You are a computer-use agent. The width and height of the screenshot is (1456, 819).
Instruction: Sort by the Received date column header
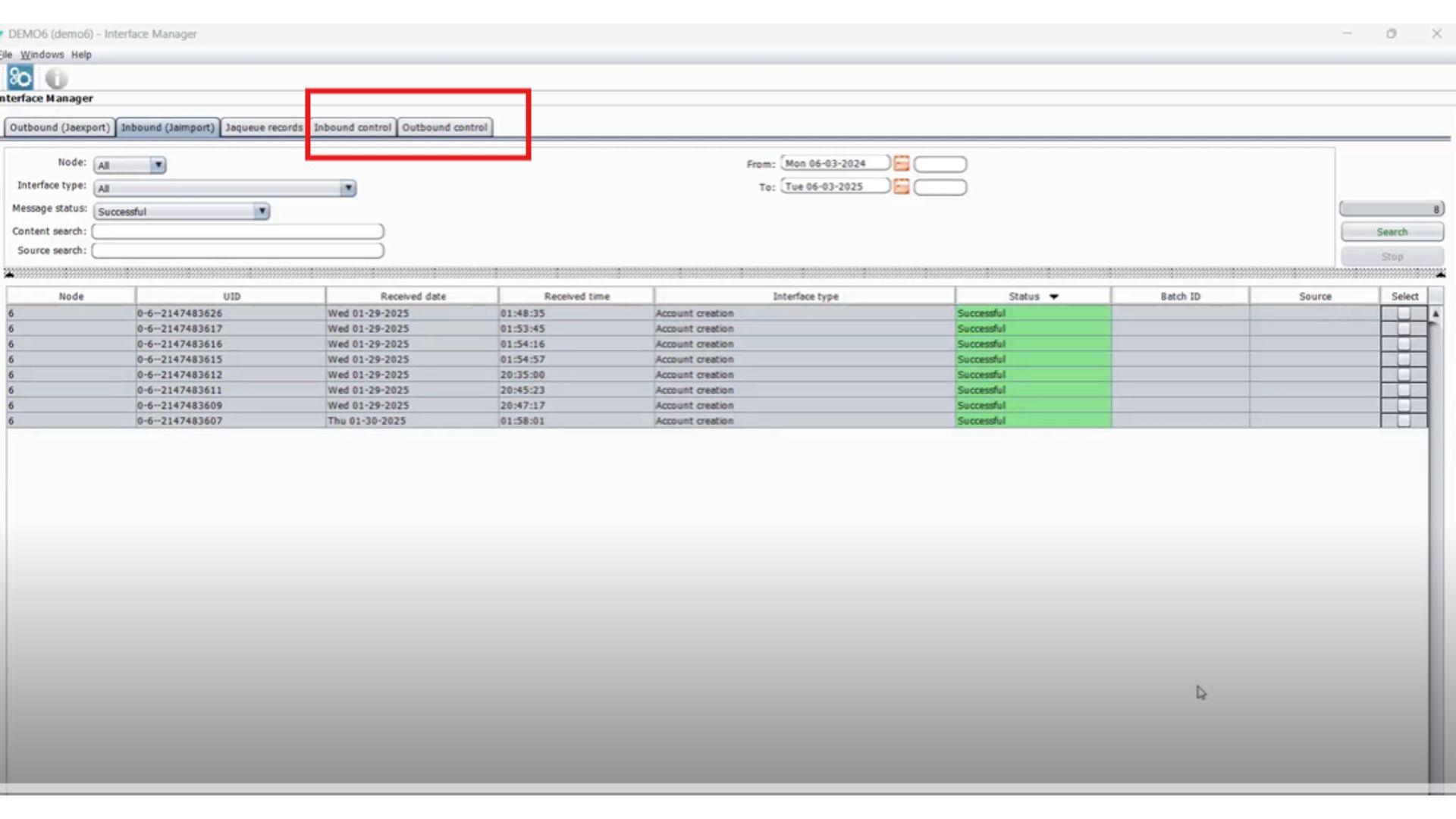pyautogui.click(x=413, y=297)
